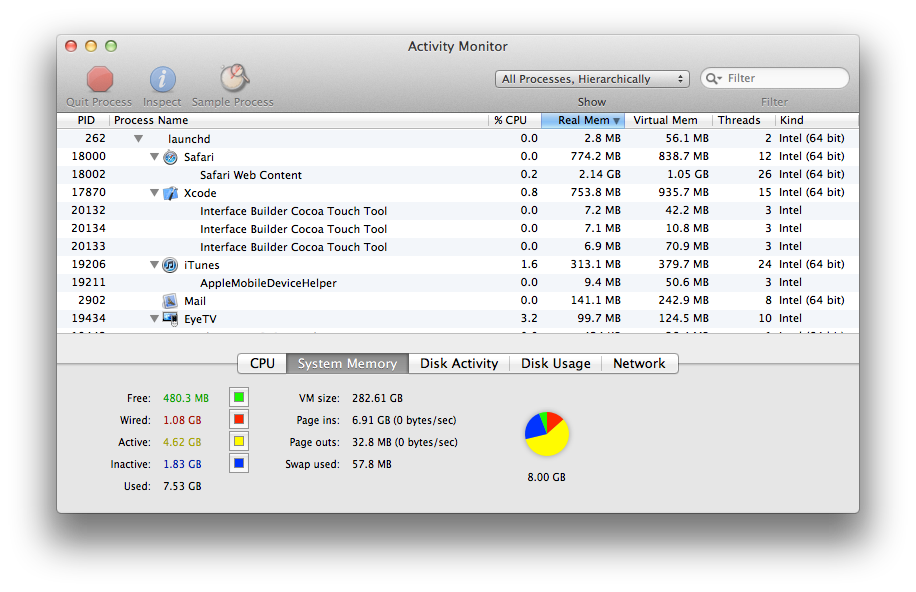
Task: Select the Safari Web Content process row
Action: click(458, 175)
